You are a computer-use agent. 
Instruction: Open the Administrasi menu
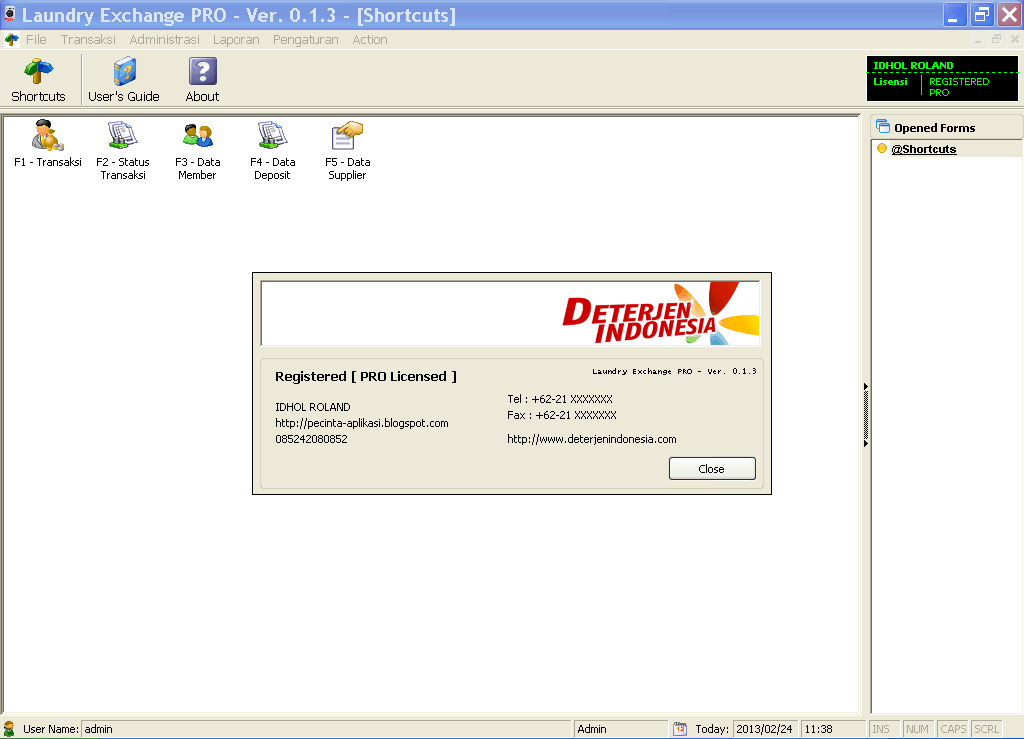pyautogui.click(x=165, y=40)
